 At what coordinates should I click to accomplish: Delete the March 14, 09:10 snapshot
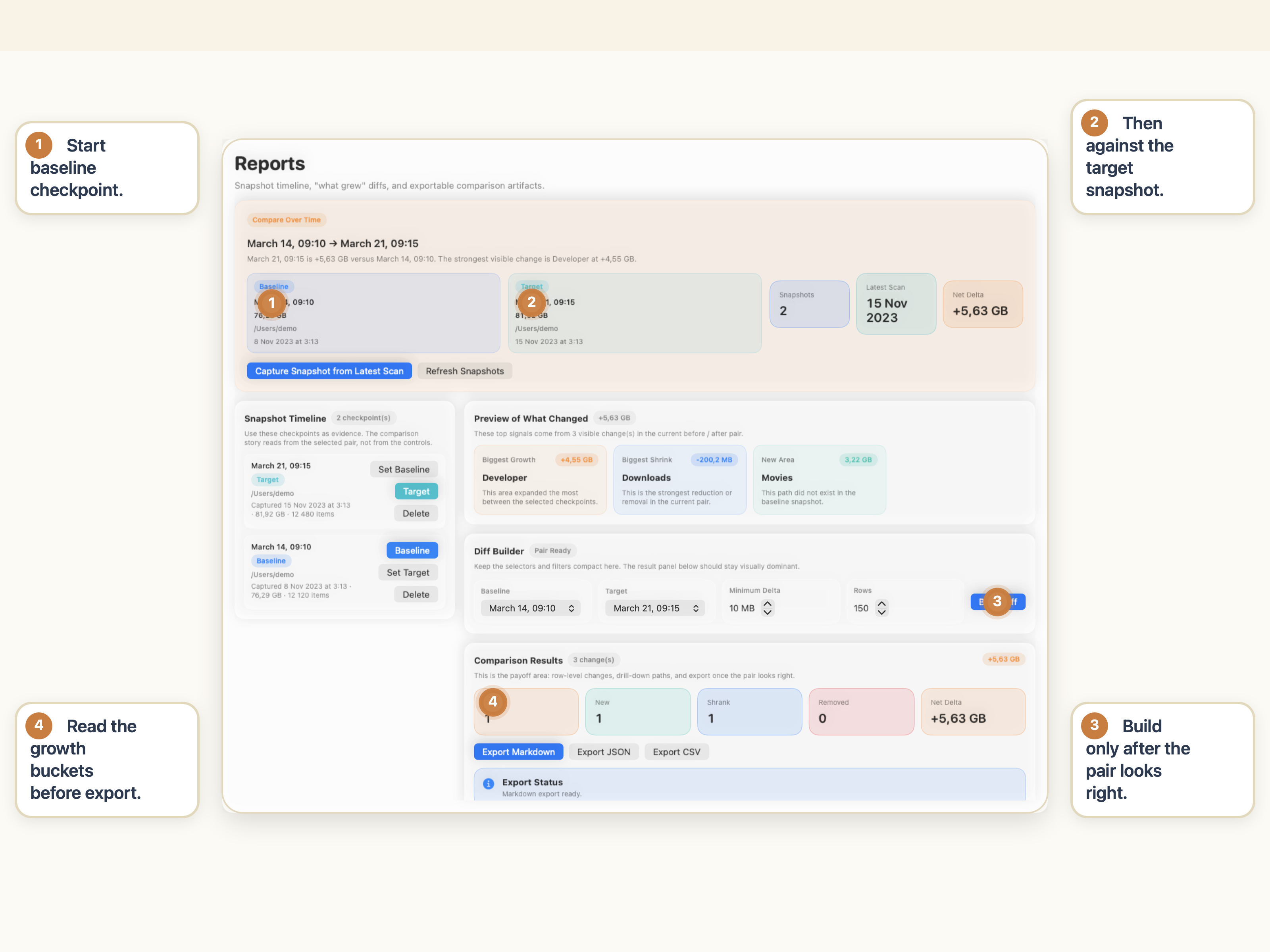point(416,594)
